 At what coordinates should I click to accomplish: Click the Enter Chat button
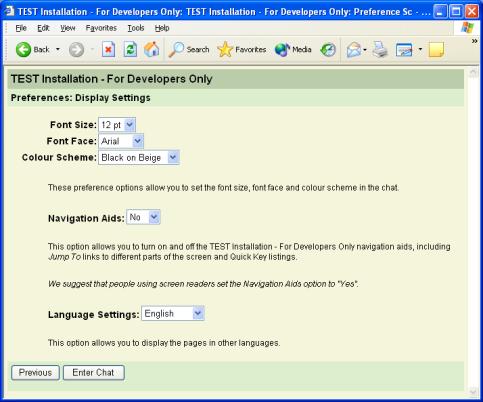94,373
